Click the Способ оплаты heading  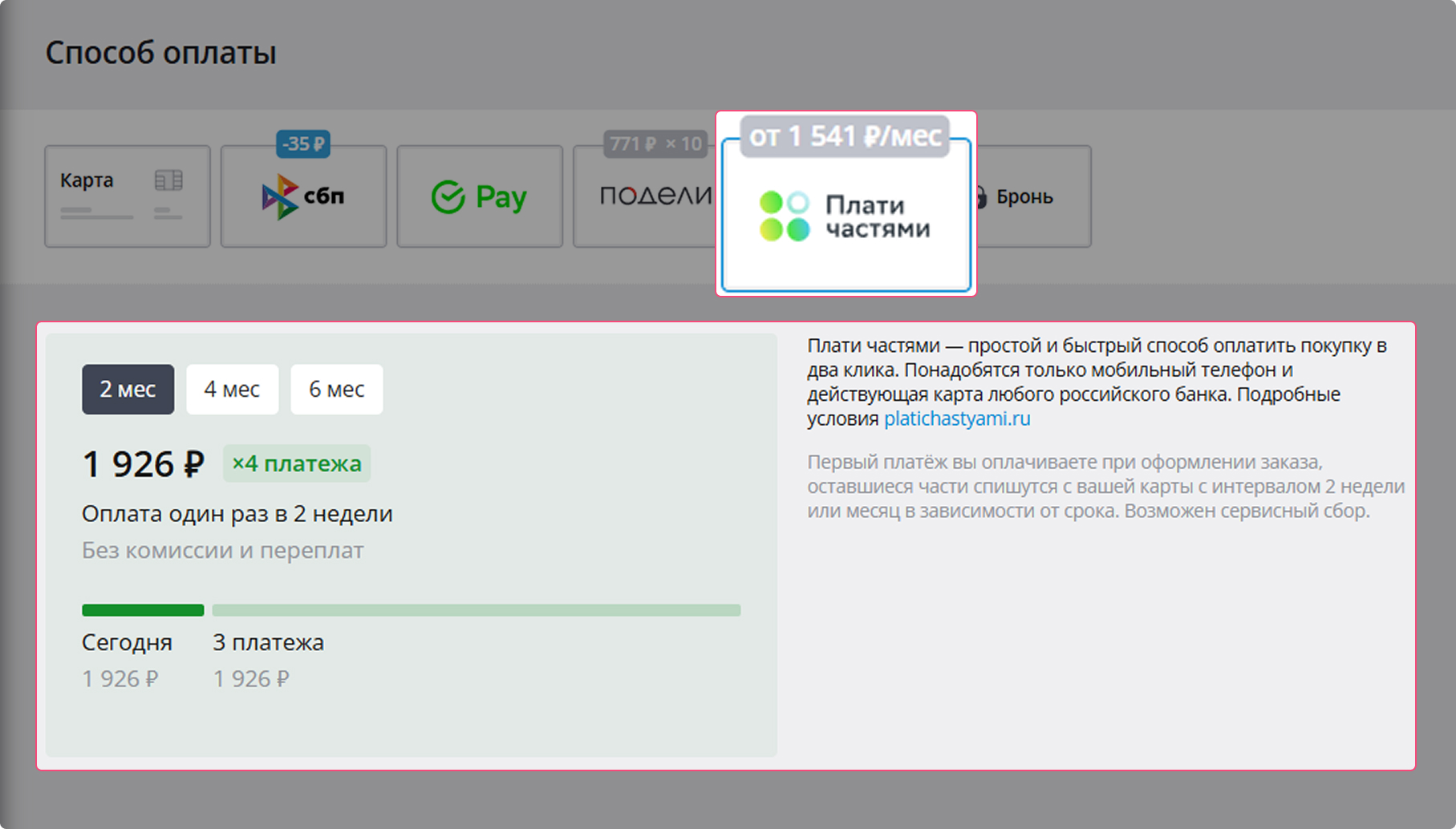pyautogui.click(x=160, y=53)
